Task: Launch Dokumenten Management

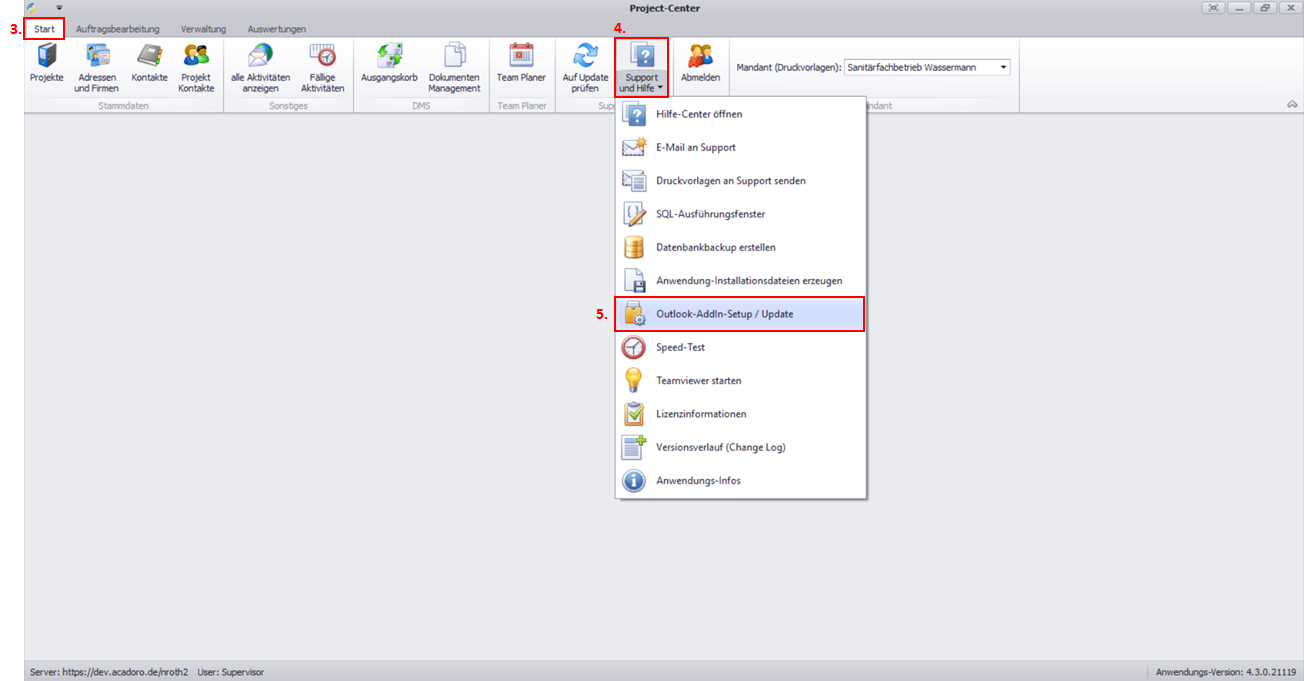Action: (454, 66)
